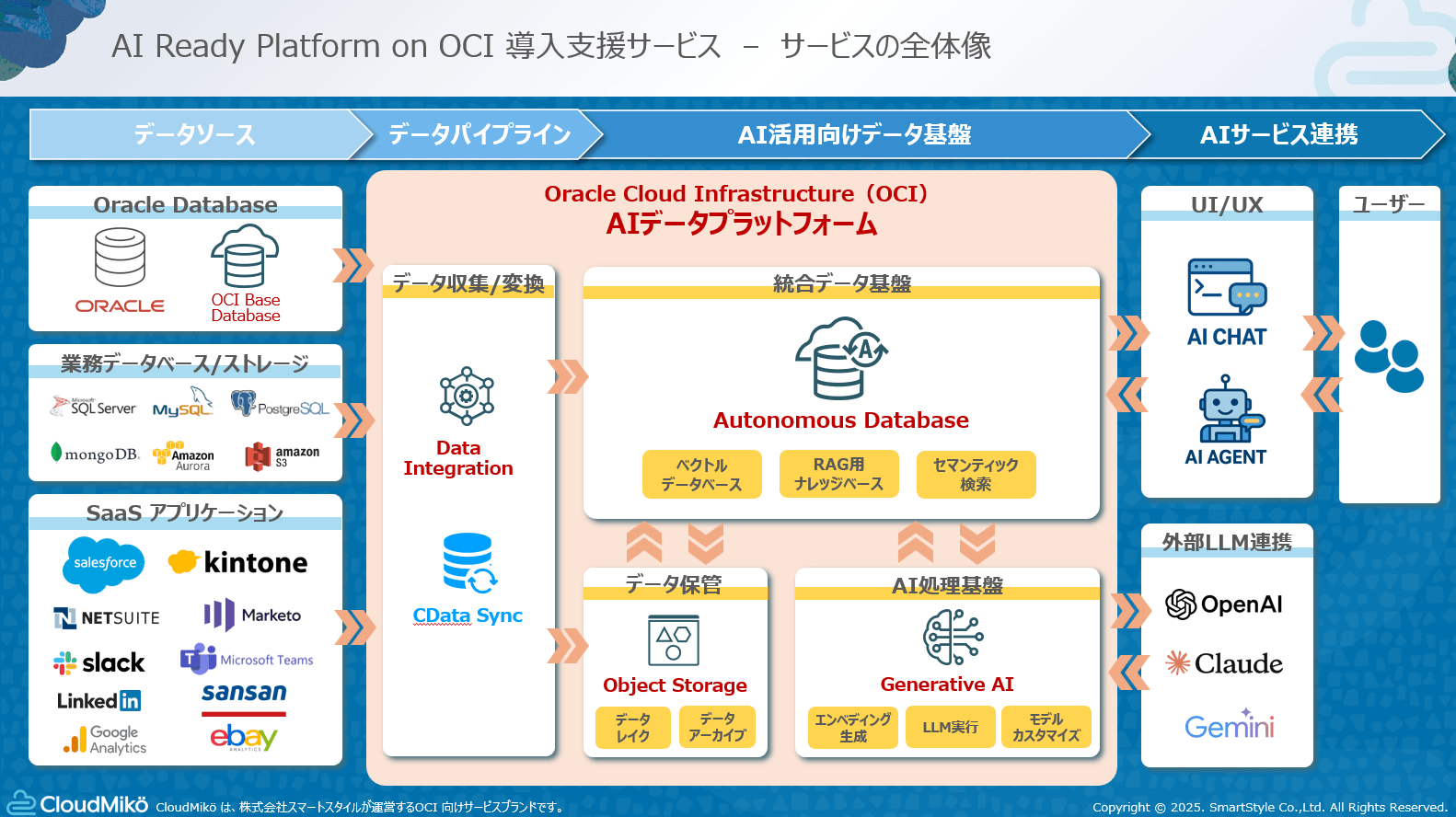The width and height of the screenshot is (1456, 817).
Task: Click the OpenAI logo
Action: [1223, 604]
